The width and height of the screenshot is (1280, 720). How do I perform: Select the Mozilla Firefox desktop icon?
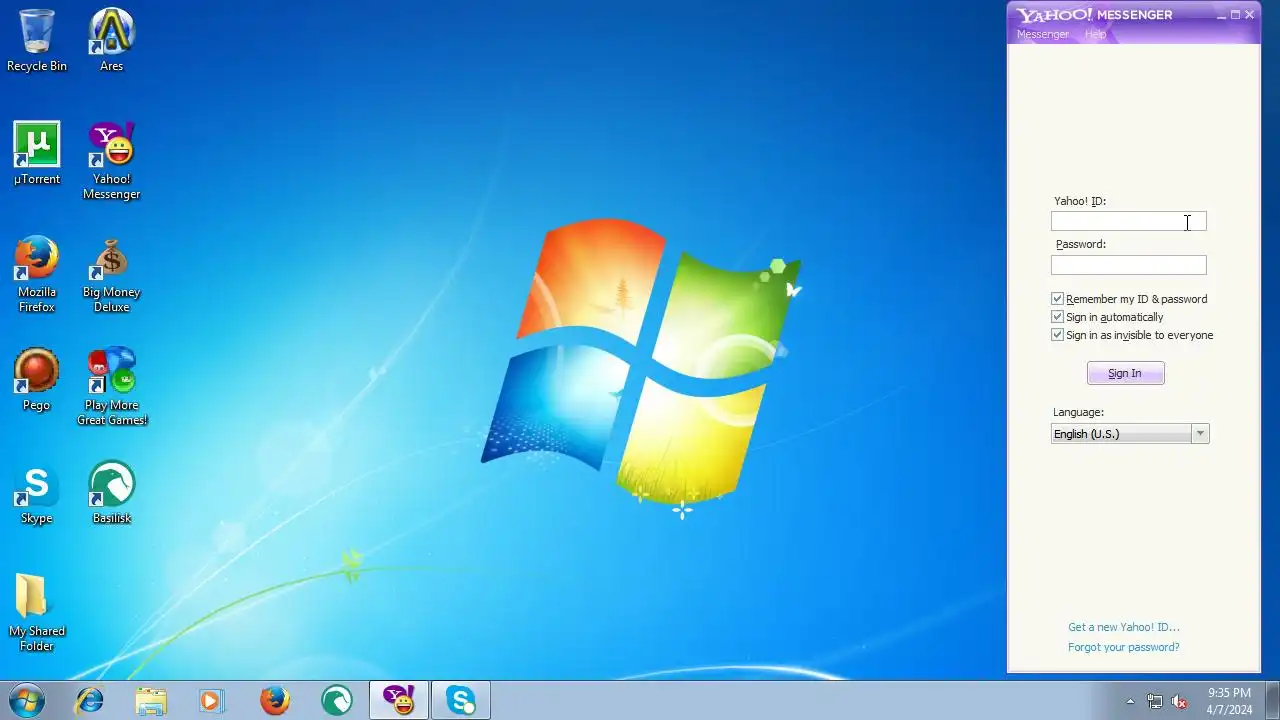pos(37,273)
